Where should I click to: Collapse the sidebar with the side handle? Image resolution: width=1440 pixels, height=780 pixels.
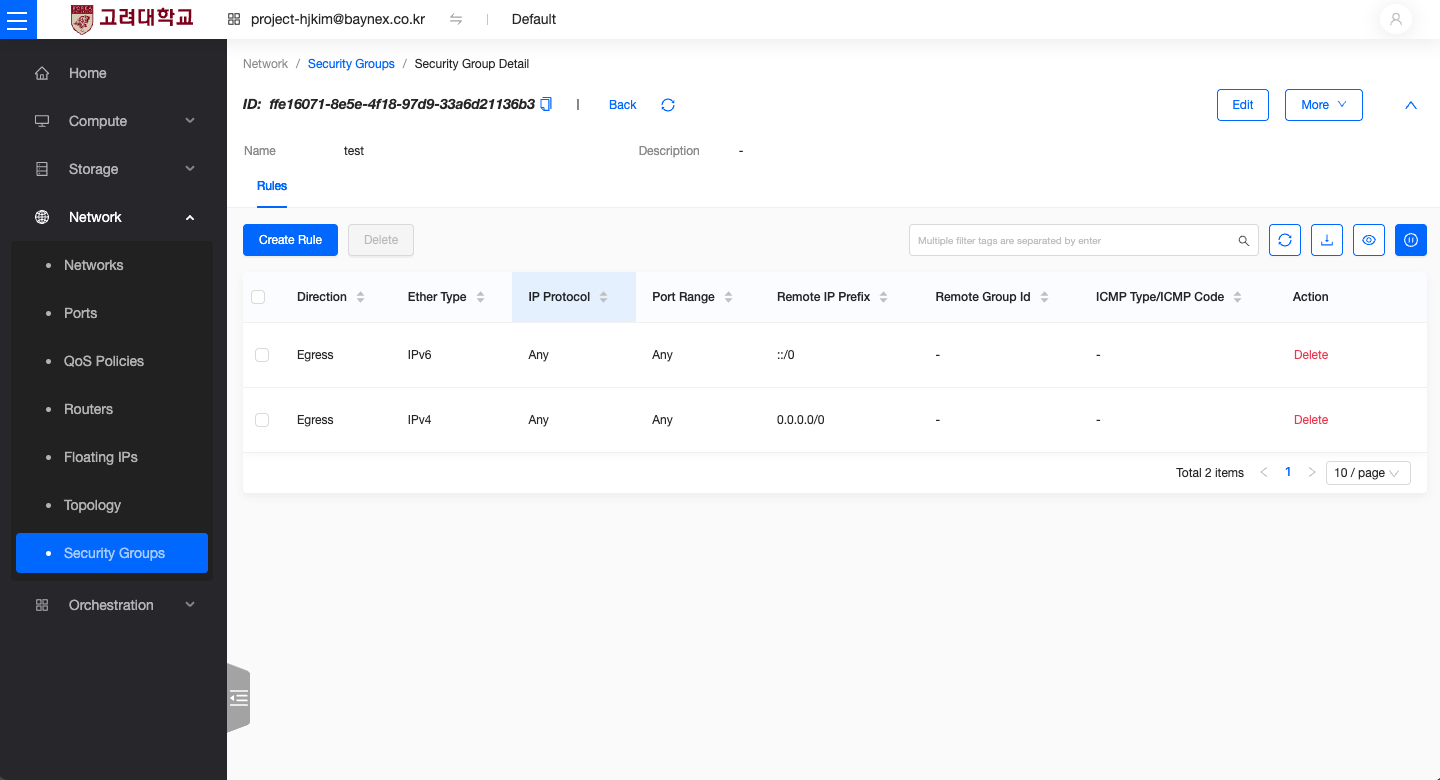(x=238, y=698)
